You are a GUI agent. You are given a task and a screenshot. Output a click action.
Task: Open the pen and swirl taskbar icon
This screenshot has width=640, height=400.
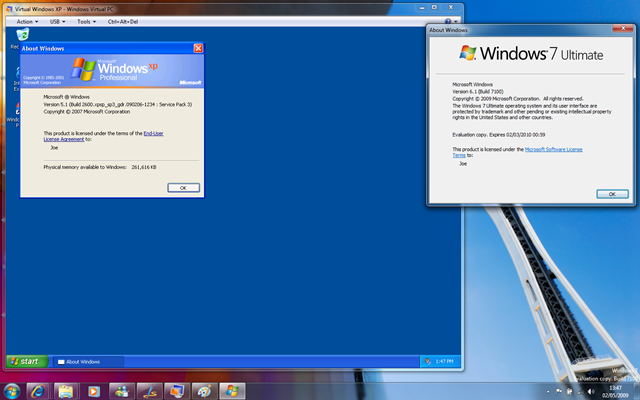(x=149, y=391)
